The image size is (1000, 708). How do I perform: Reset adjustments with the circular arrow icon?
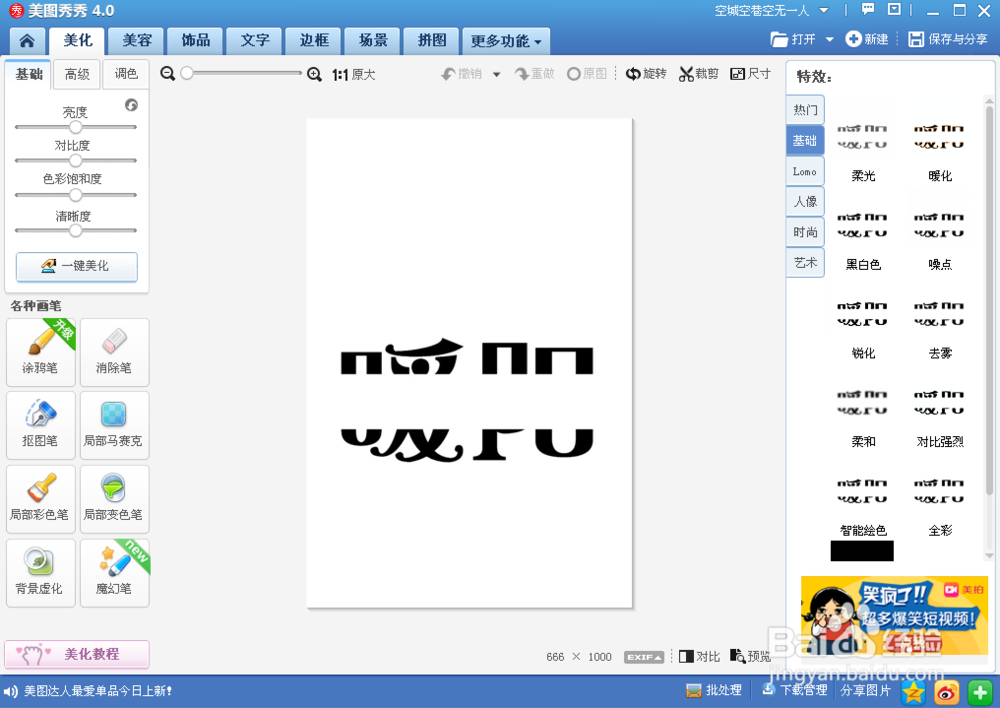pyautogui.click(x=131, y=105)
